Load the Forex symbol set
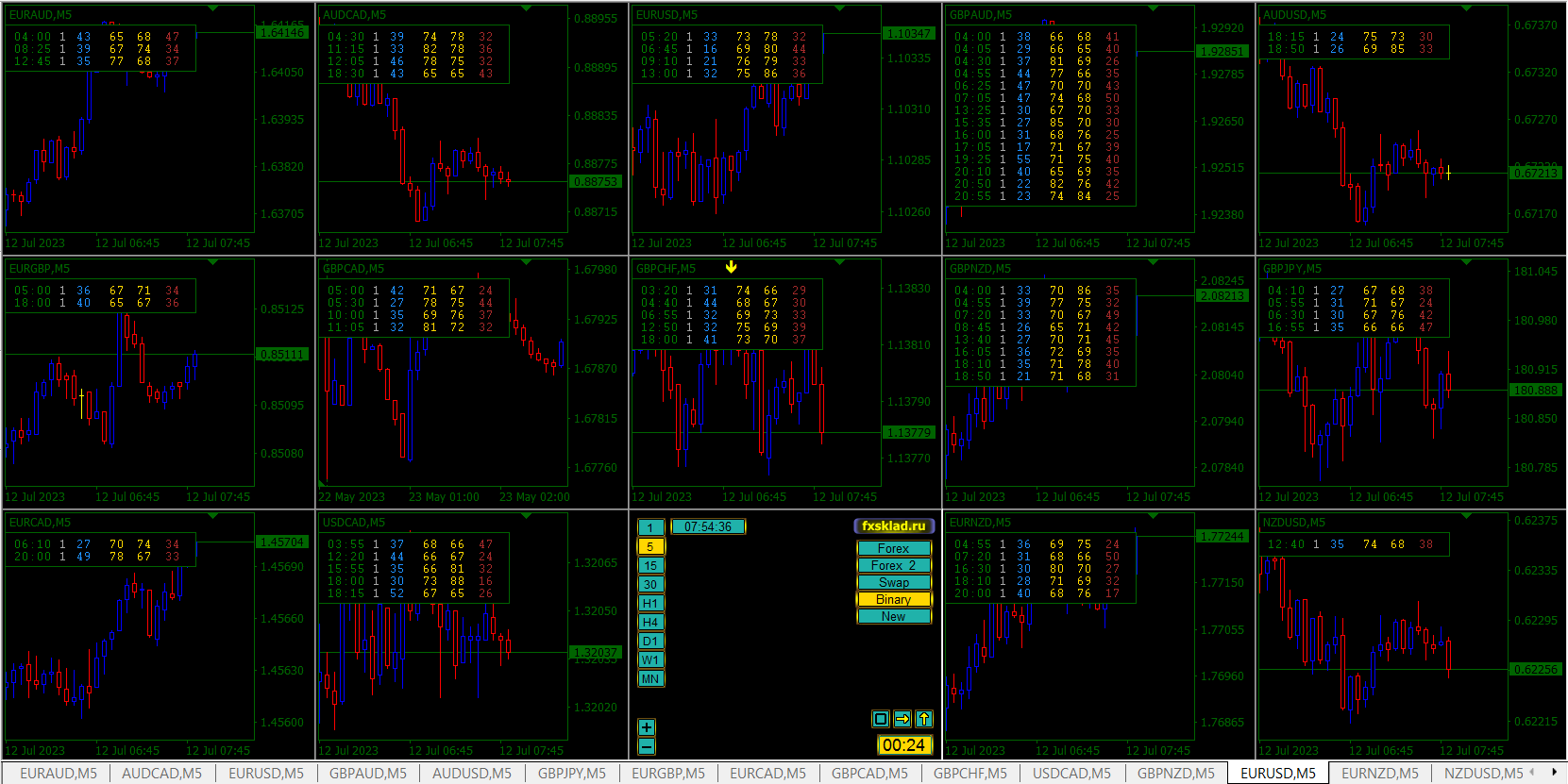The image size is (1568, 784). (x=894, y=548)
